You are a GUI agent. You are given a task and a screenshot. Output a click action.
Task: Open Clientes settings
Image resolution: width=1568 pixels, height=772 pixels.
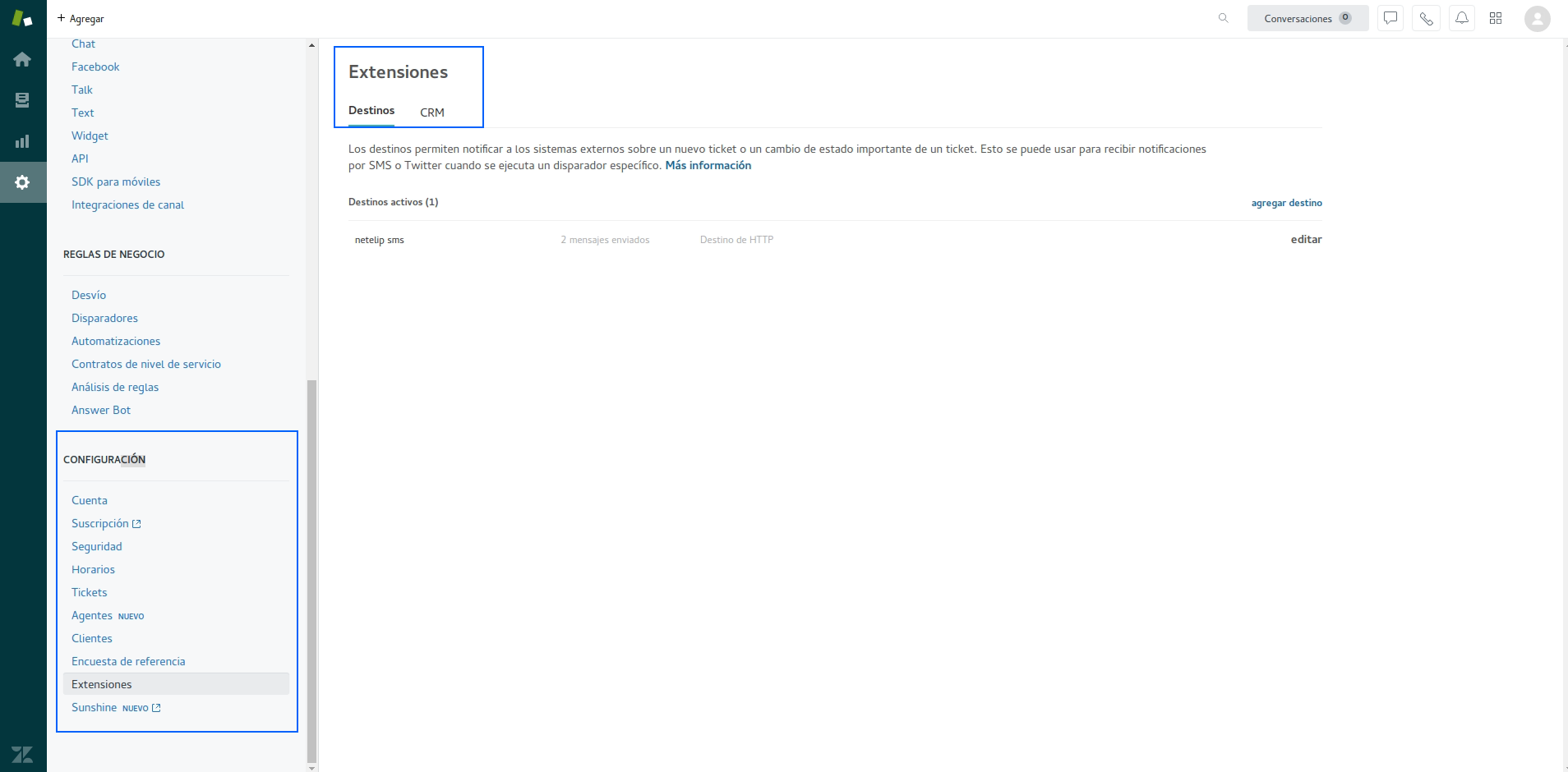pyautogui.click(x=92, y=638)
